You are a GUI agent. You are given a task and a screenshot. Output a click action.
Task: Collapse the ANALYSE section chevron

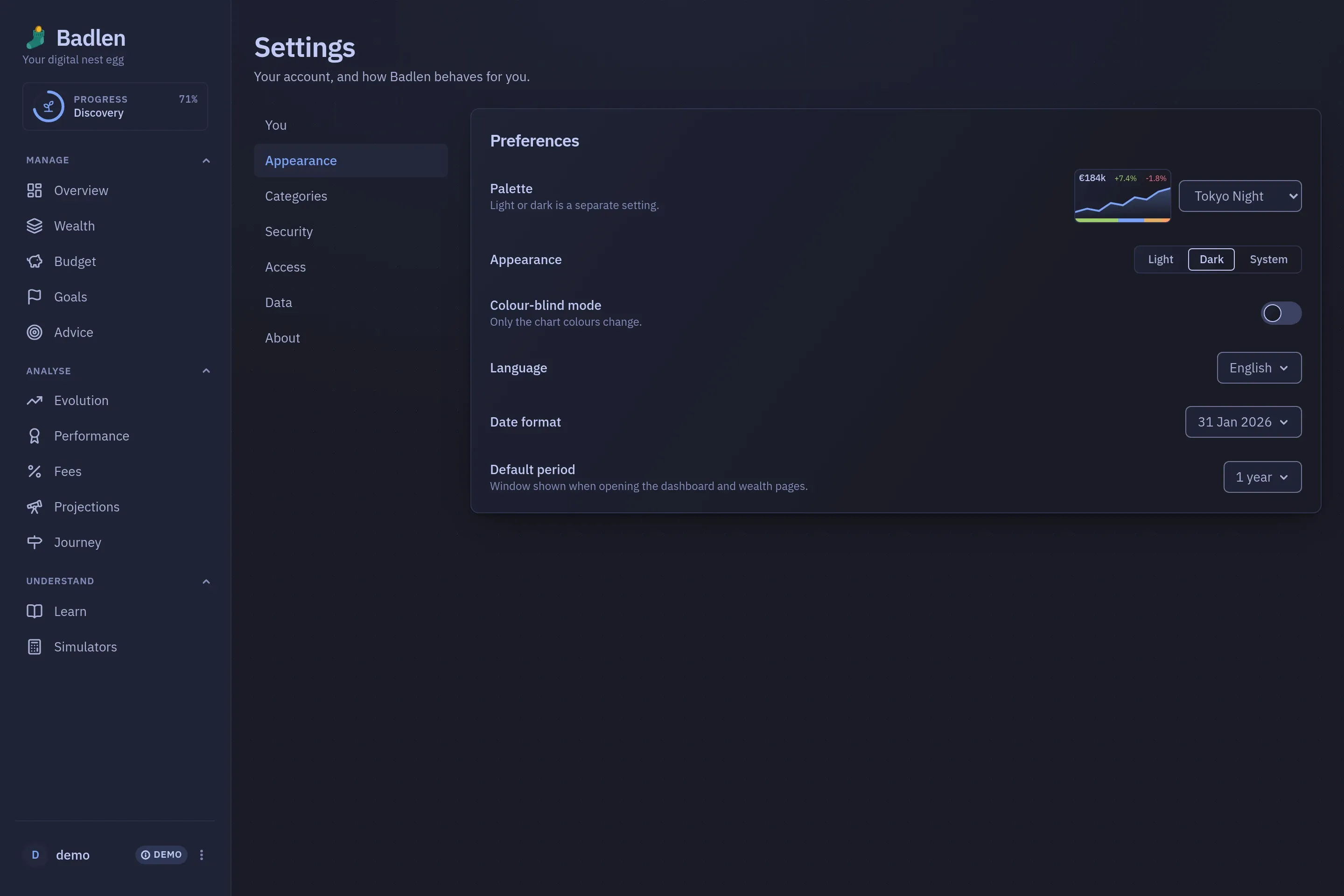point(206,371)
